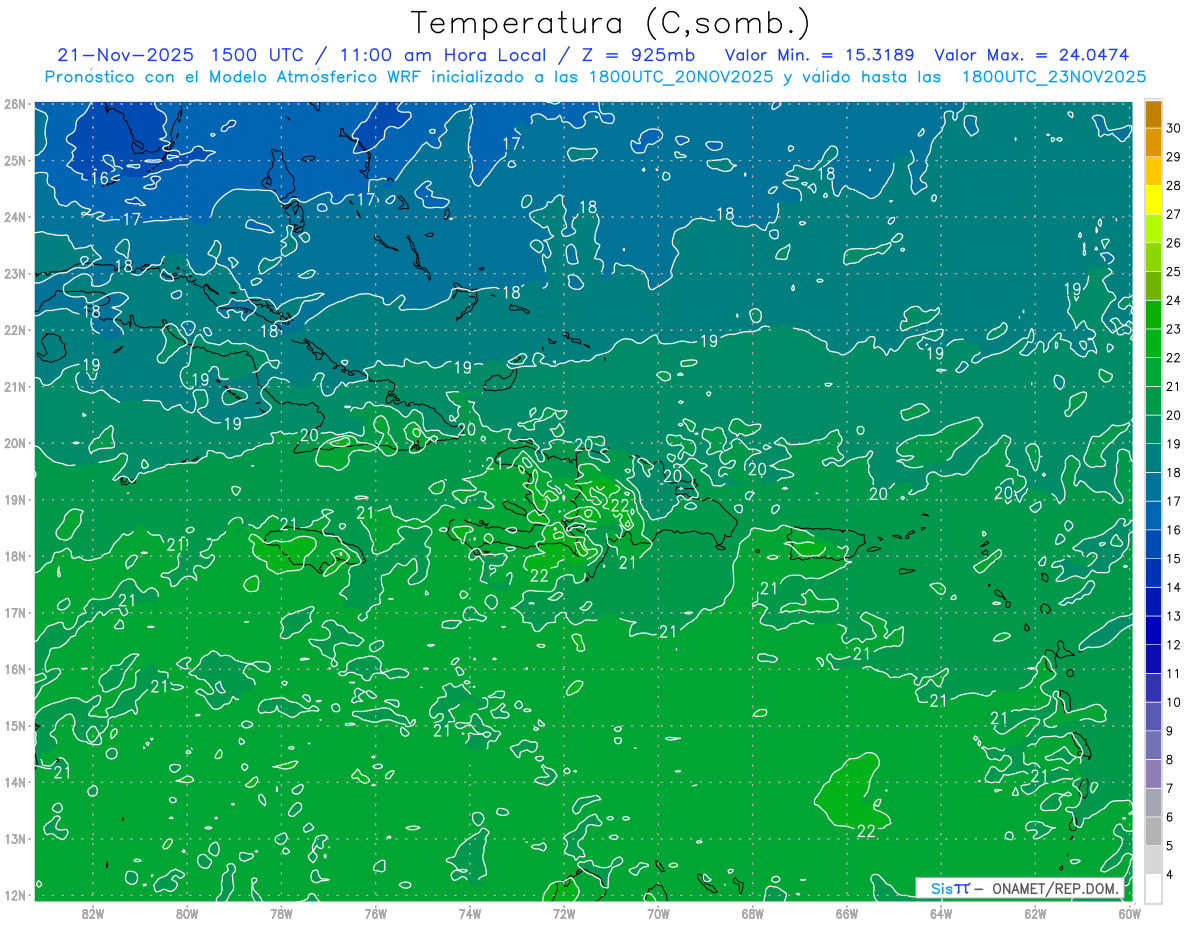
Task: Click the "68W" longitude axis label
Action: click(x=752, y=913)
